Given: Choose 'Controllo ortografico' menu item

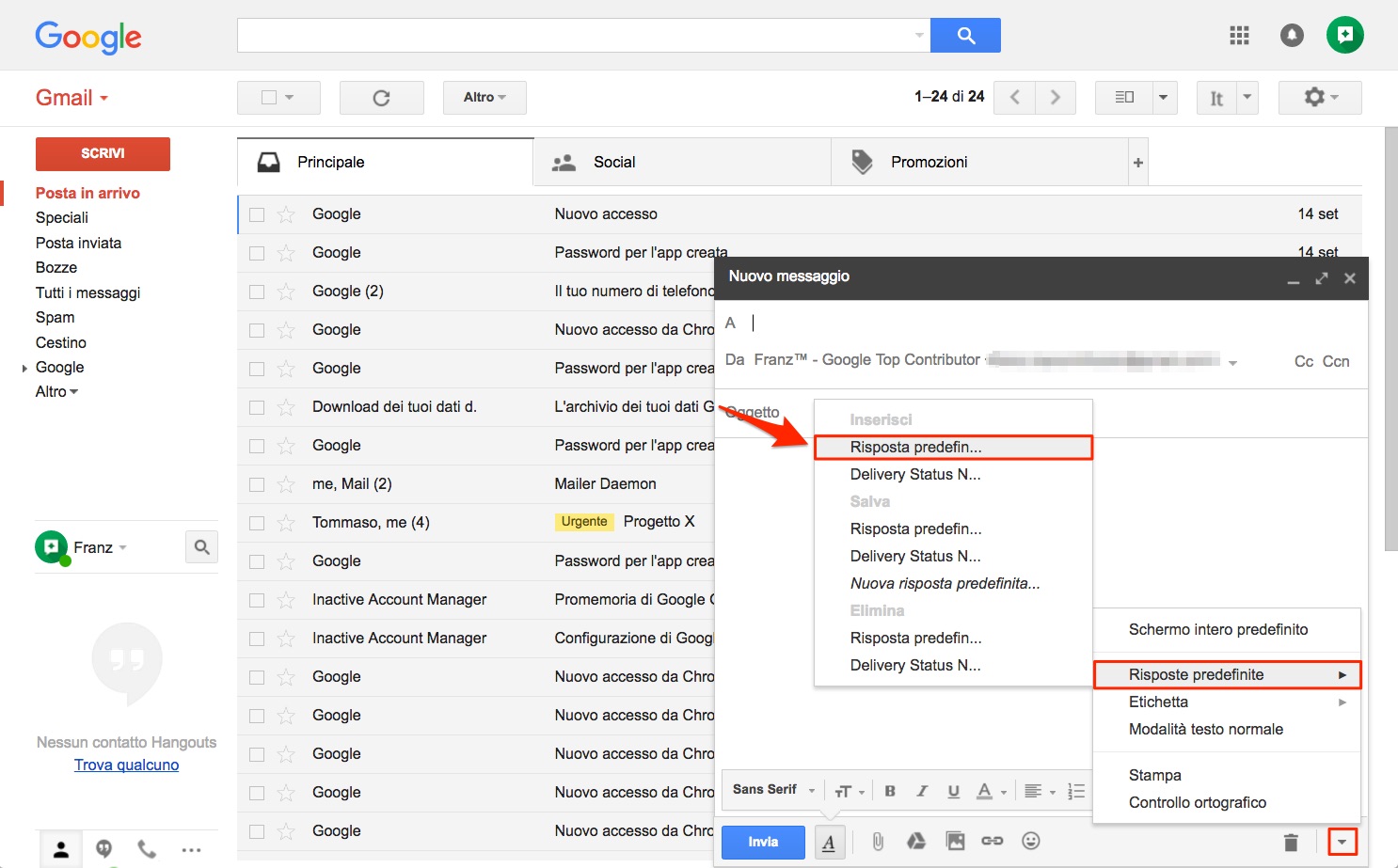Looking at the screenshot, I should [x=1227, y=803].
